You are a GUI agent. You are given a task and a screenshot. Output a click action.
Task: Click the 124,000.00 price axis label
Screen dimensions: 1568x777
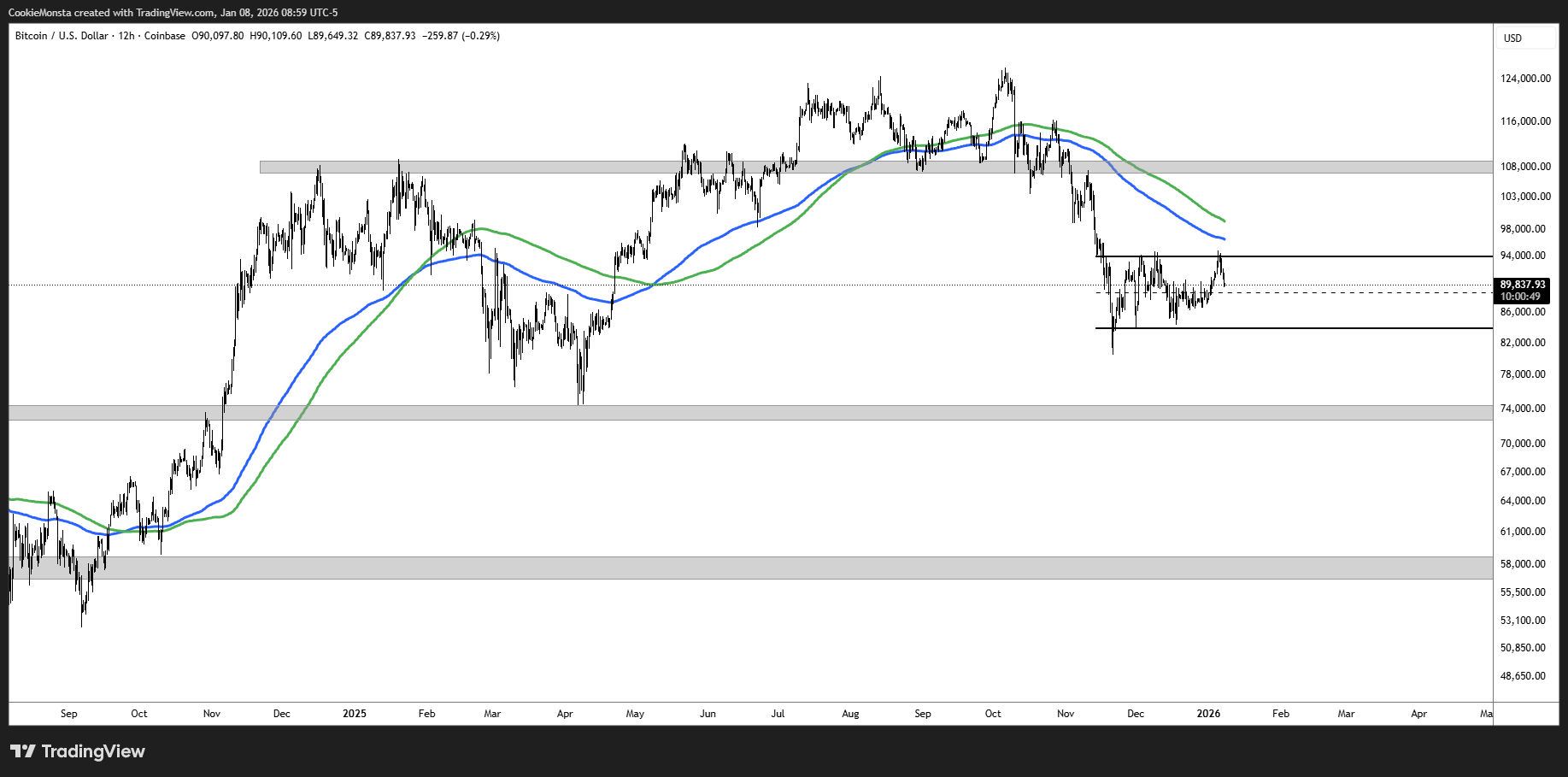tap(1525, 79)
